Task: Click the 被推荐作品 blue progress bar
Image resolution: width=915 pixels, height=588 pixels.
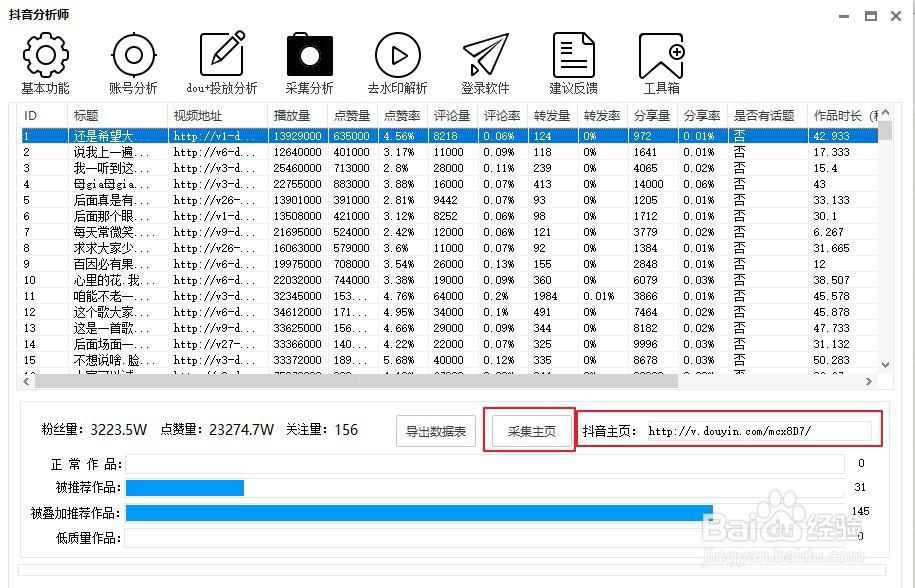Action: click(185, 488)
